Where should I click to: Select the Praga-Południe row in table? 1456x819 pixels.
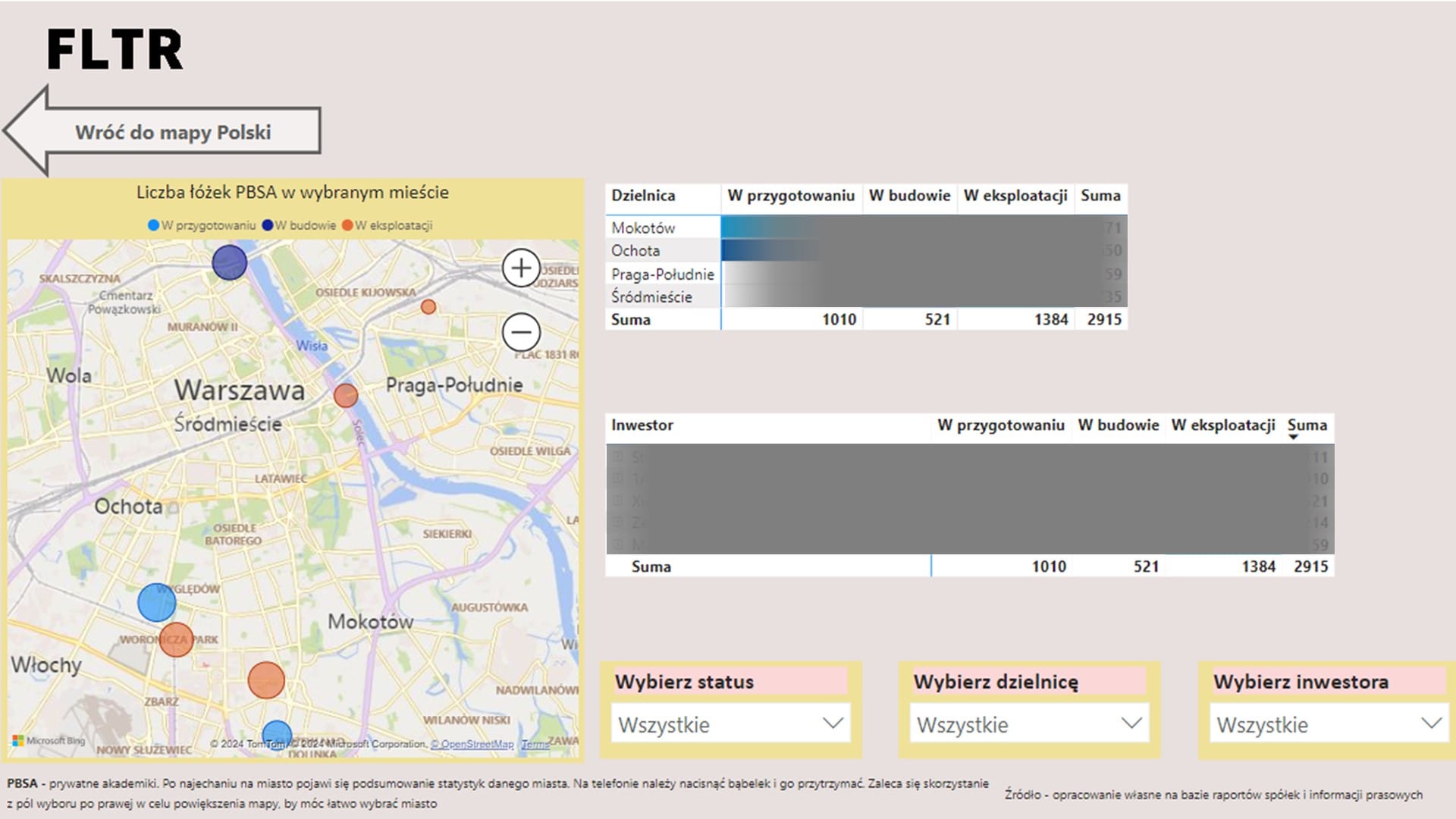[662, 274]
